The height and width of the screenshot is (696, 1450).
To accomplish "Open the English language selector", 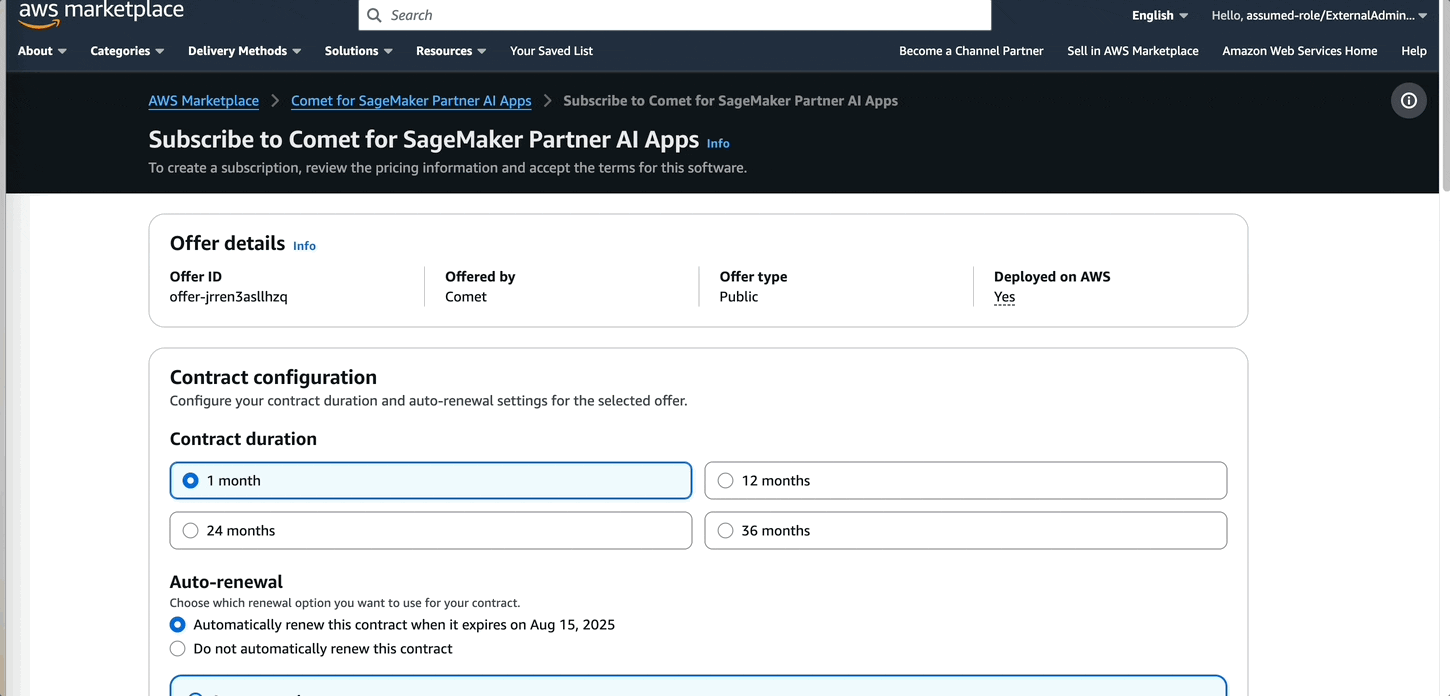I will 1160,15.
